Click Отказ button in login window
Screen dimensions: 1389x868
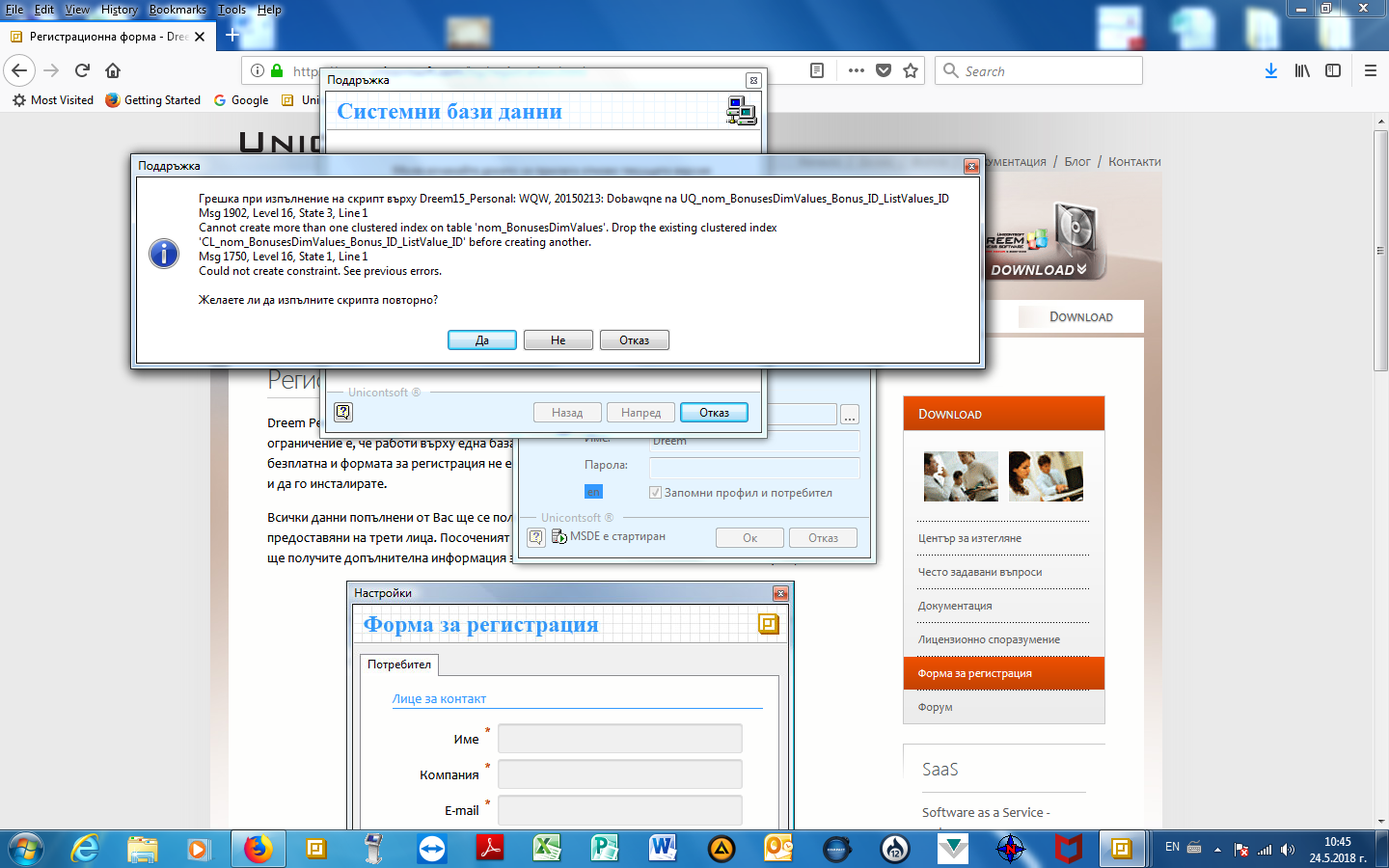click(823, 538)
